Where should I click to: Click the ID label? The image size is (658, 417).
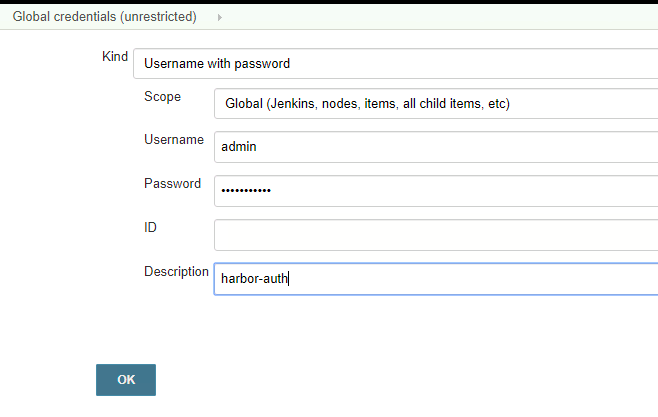click(x=150, y=227)
